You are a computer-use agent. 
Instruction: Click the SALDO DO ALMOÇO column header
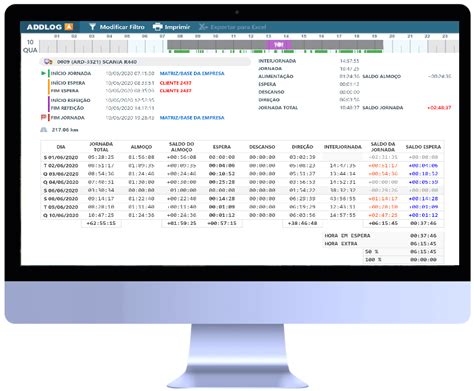click(x=182, y=147)
